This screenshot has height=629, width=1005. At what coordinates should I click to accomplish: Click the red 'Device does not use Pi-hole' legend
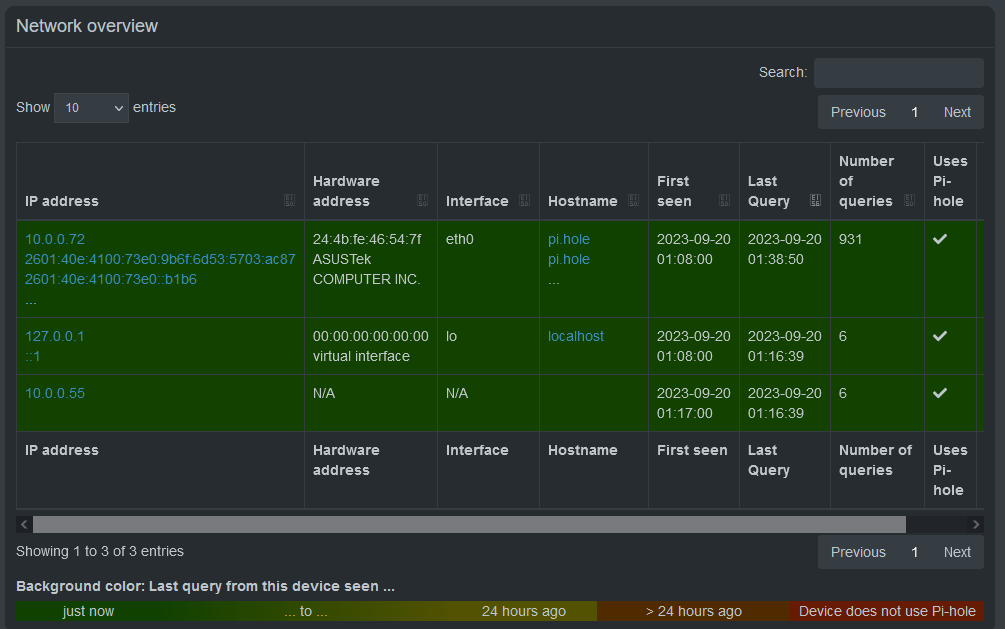(886, 611)
